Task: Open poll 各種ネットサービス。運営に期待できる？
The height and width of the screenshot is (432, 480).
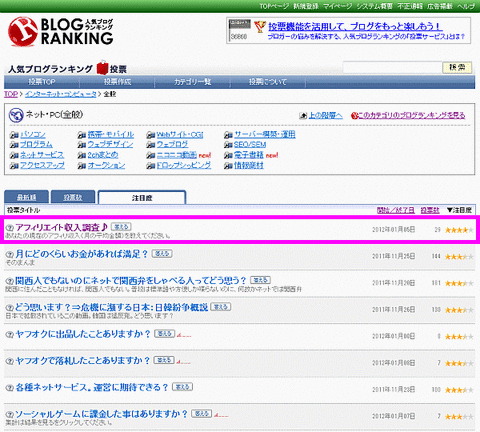Action: coord(92,388)
